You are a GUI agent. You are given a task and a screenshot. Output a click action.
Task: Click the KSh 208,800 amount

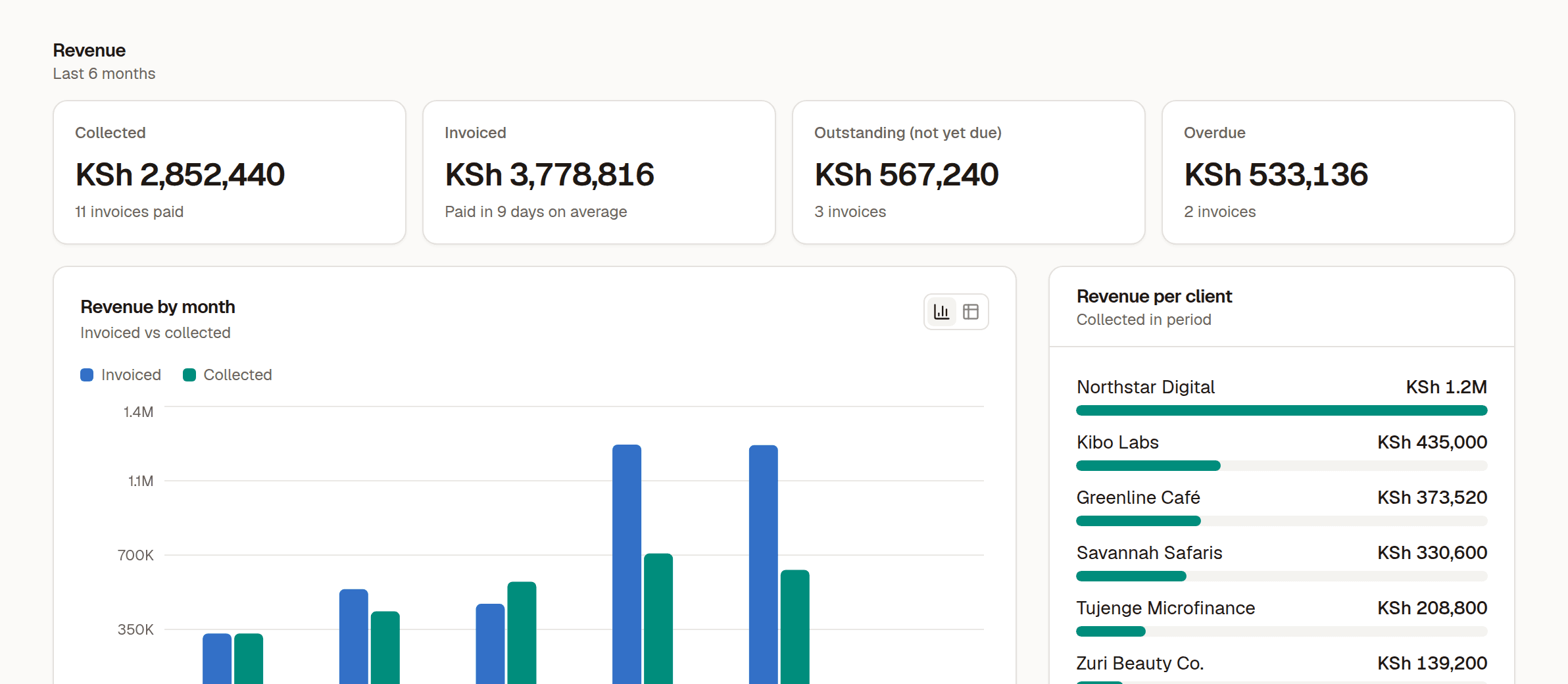point(1433,608)
